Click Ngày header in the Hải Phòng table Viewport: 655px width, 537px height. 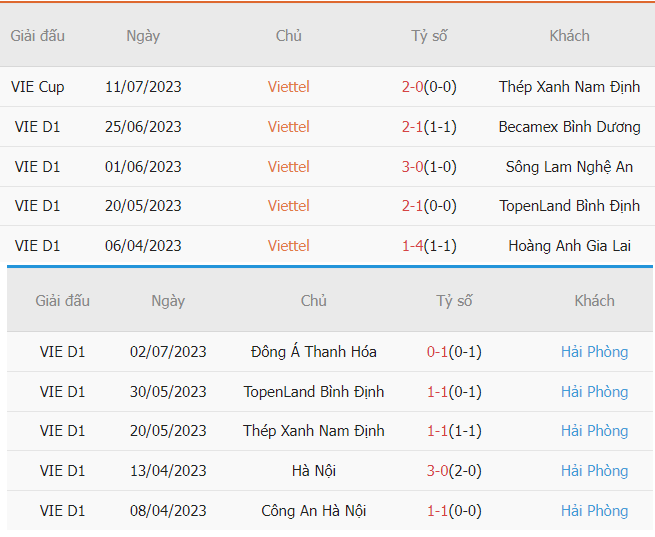click(168, 301)
